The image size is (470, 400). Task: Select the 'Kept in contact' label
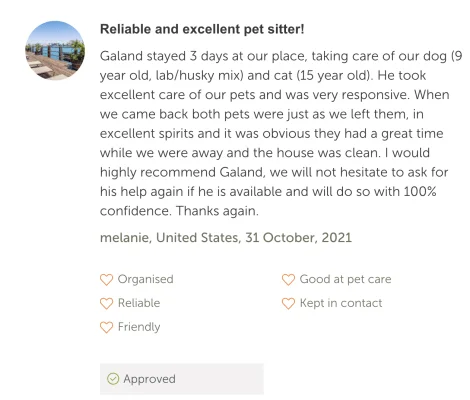[x=341, y=303]
